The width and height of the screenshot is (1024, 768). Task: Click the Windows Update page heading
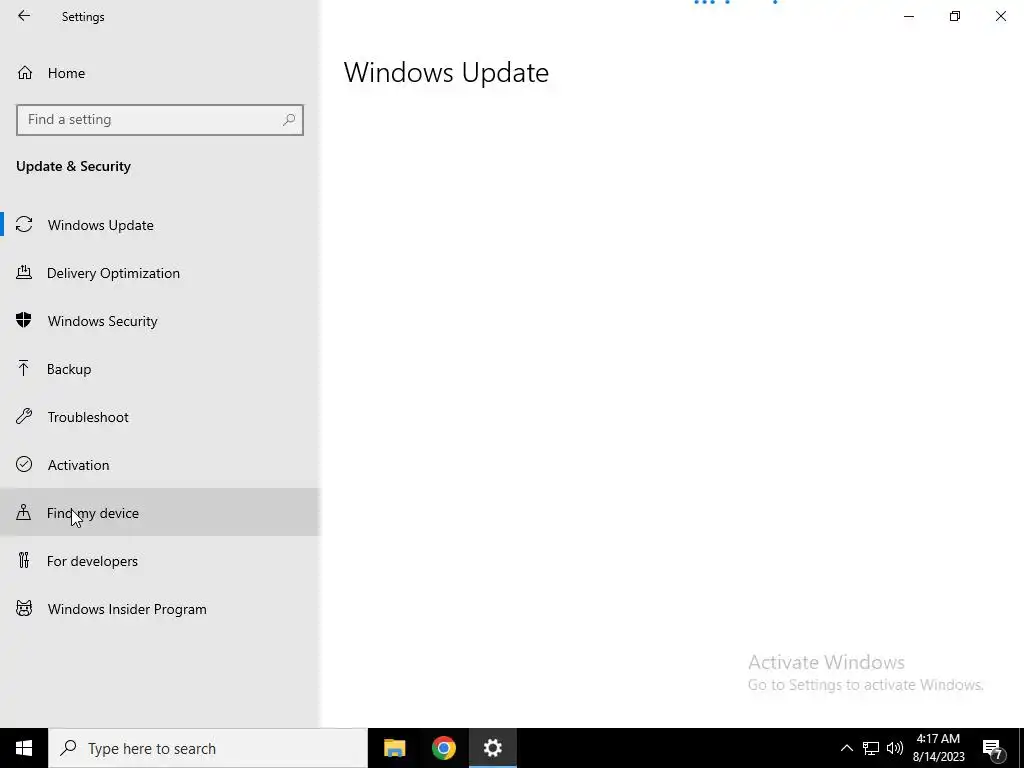(446, 72)
